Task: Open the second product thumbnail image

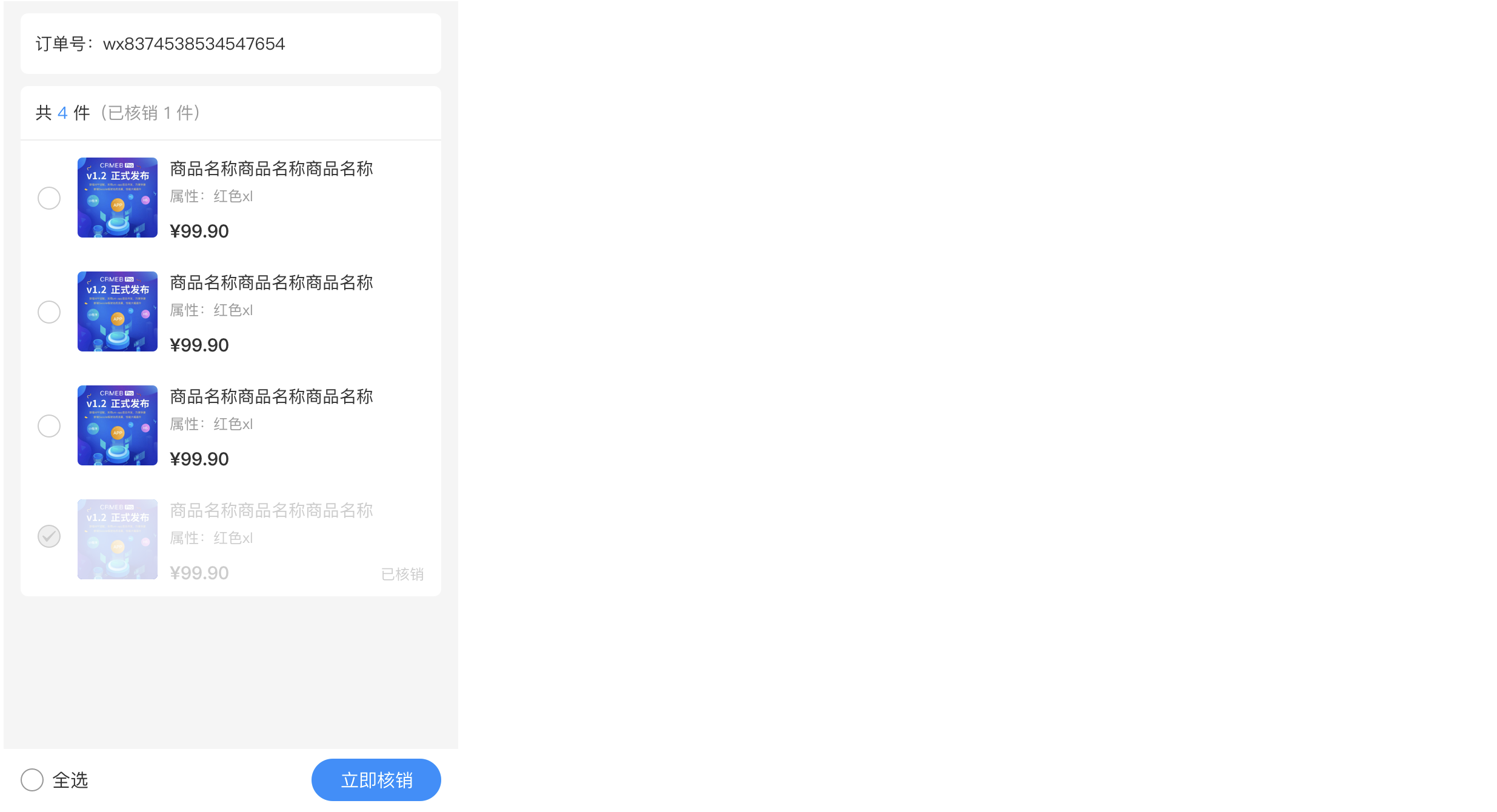Action: coord(118,311)
